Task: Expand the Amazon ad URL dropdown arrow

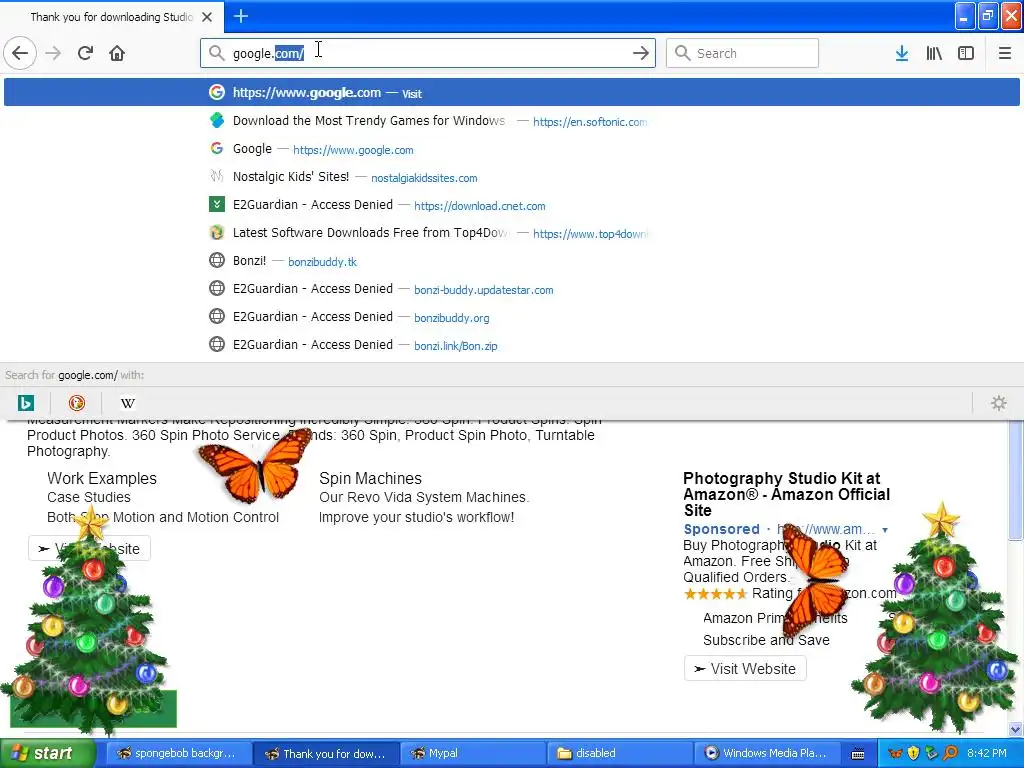Action: point(885,530)
